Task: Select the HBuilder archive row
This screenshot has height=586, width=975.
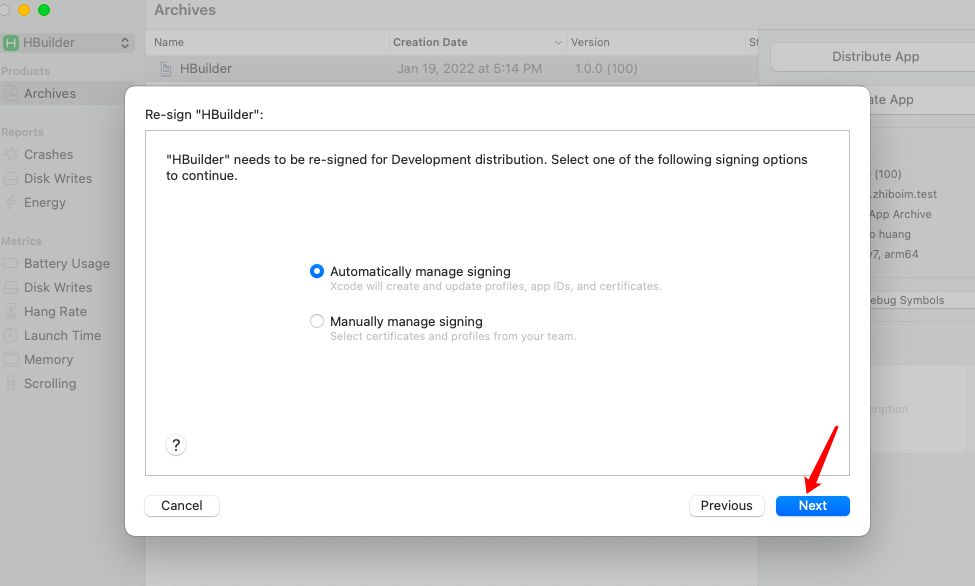Action: [x=452, y=68]
